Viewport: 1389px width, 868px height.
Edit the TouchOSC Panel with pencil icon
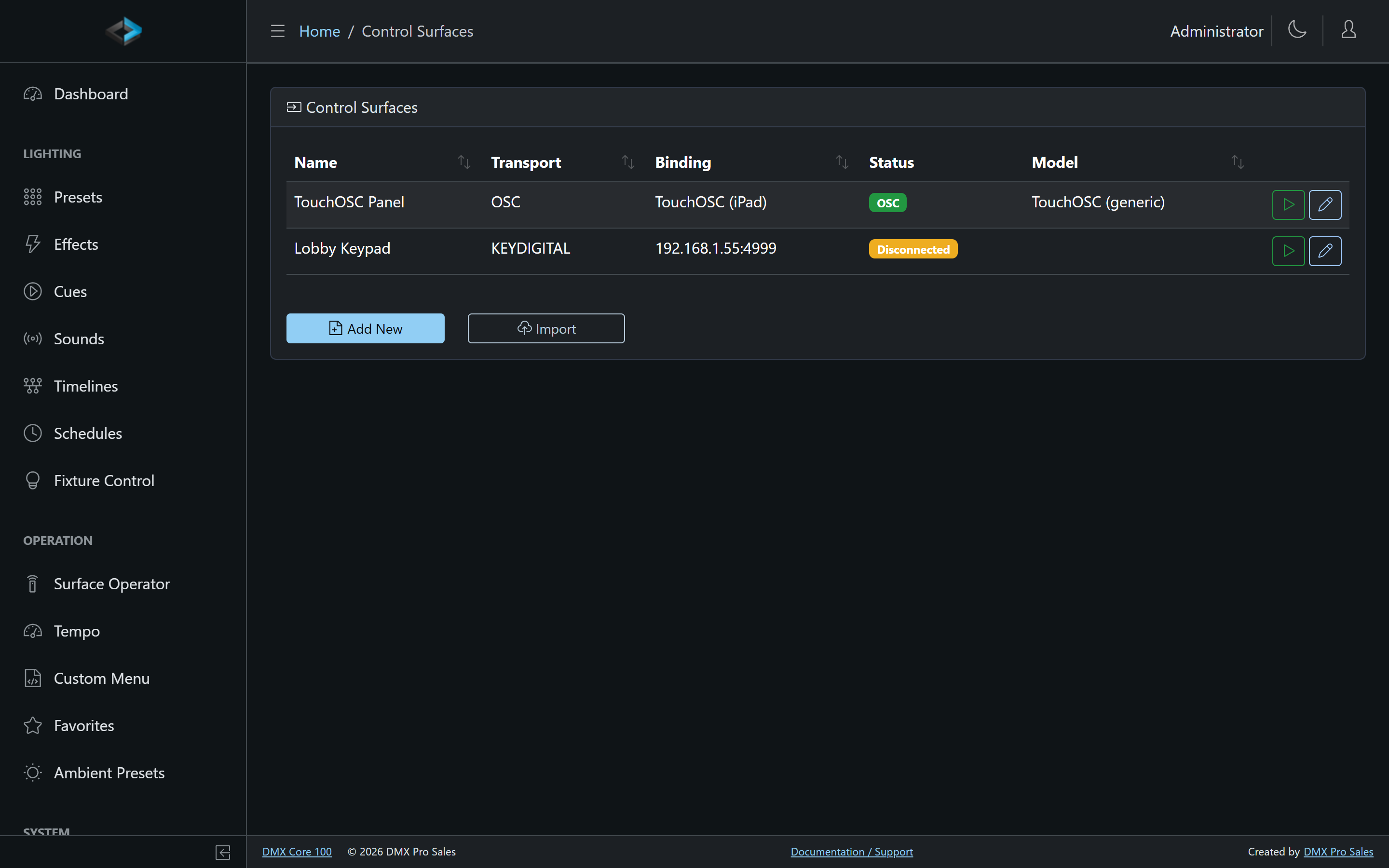(1325, 204)
